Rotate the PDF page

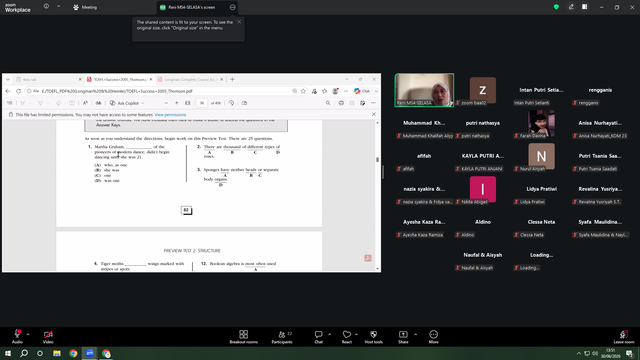pyautogui.click(x=231, y=103)
